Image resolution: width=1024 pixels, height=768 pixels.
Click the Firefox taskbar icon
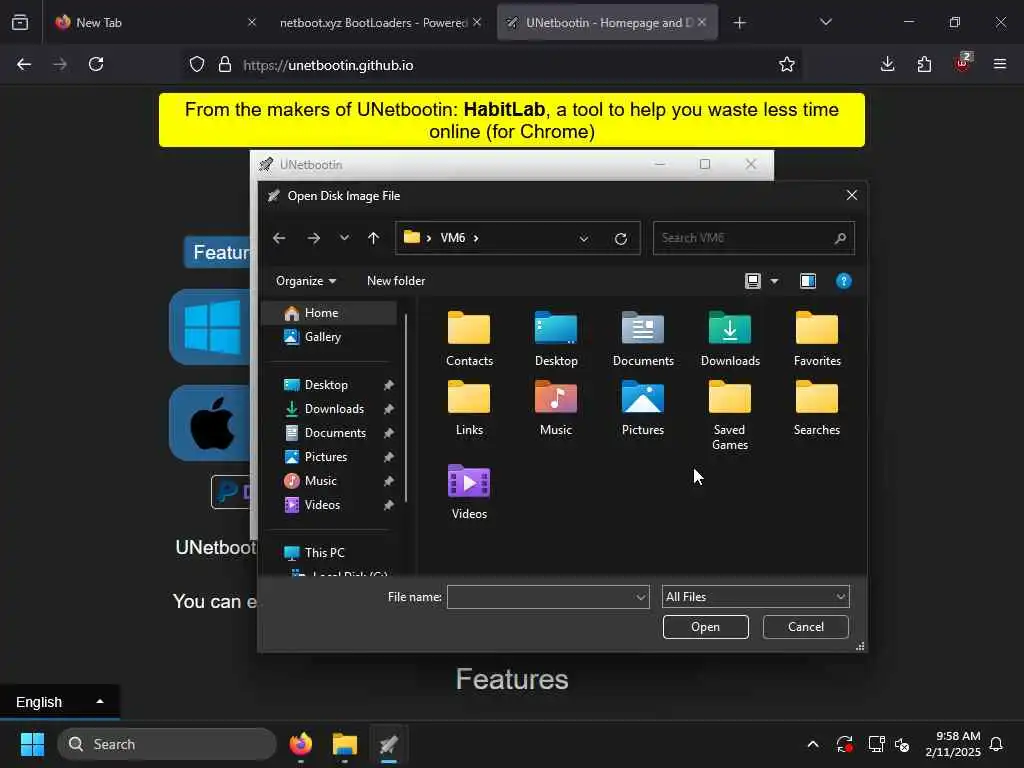point(301,744)
